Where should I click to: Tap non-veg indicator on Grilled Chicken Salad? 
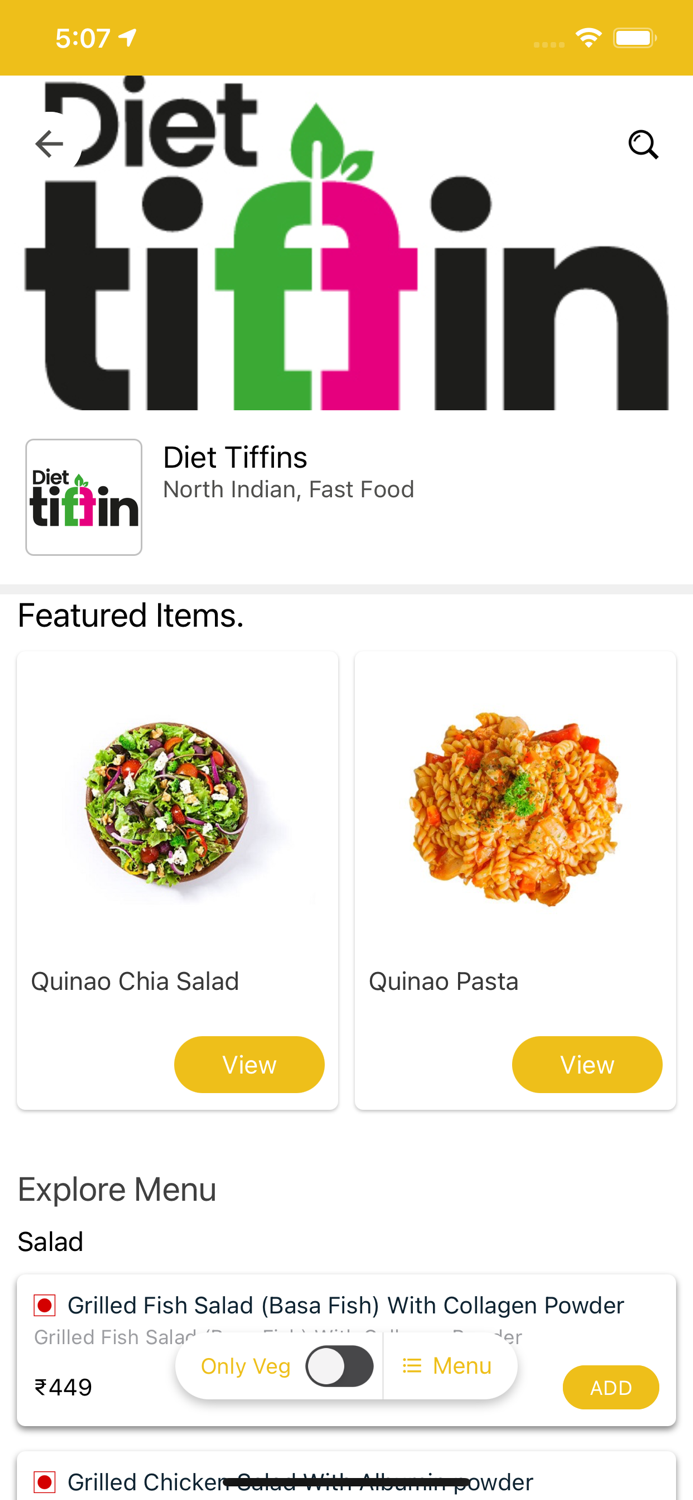tap(44, 1482)
